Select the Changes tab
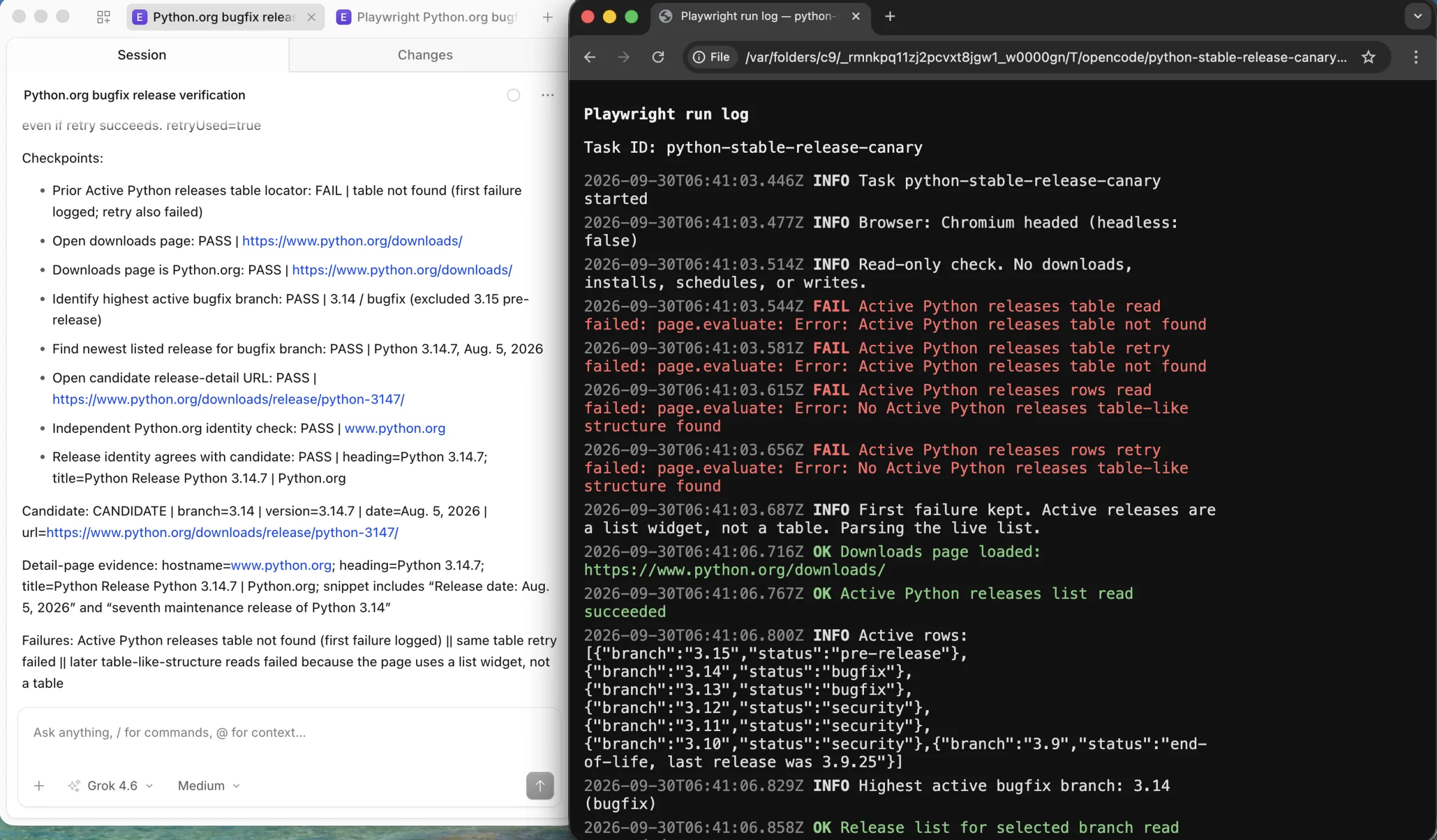Screen dimensions: 1437x840 [425, 54]
